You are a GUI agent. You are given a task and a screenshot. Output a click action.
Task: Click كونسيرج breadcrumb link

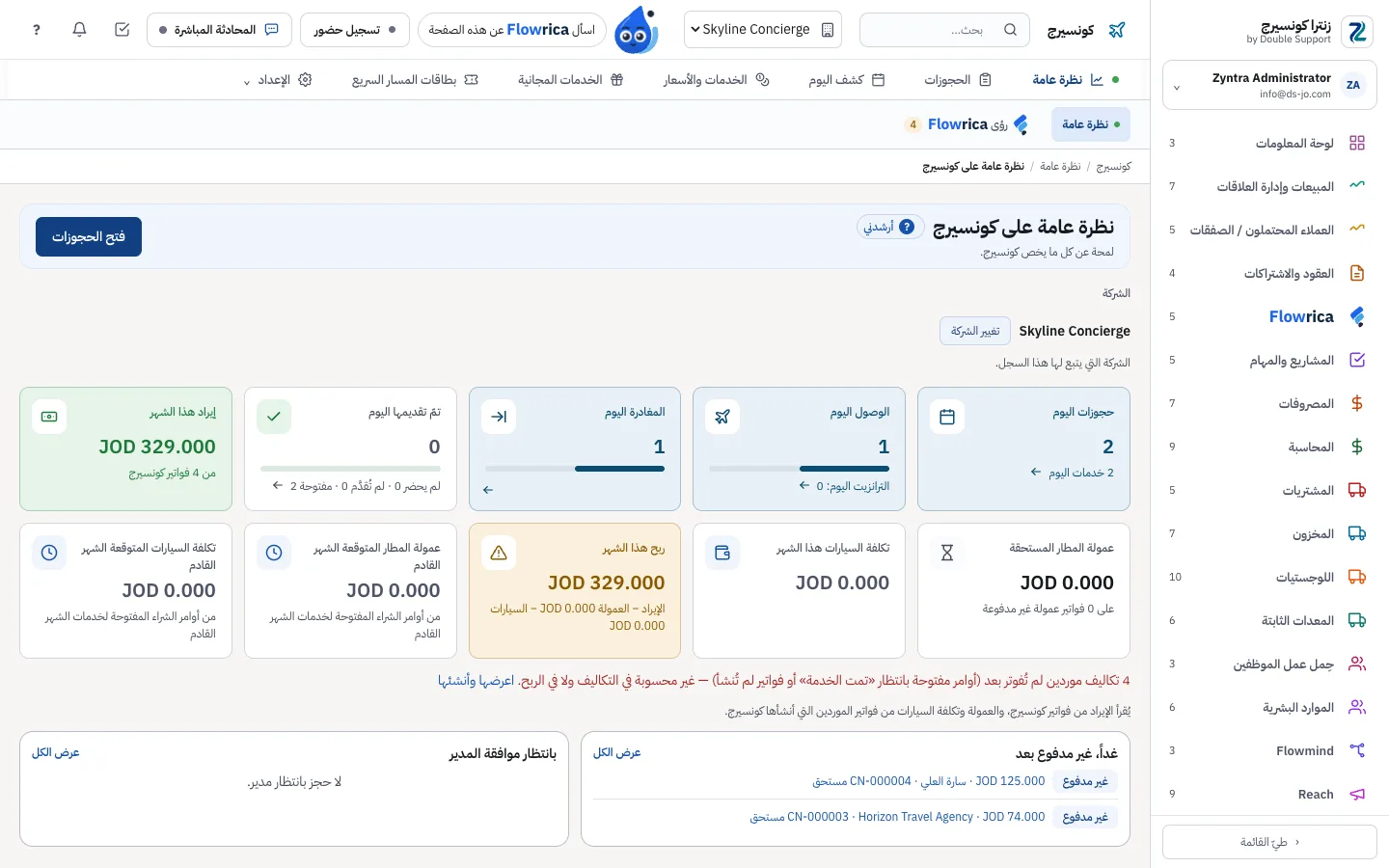coord(1113,167)
